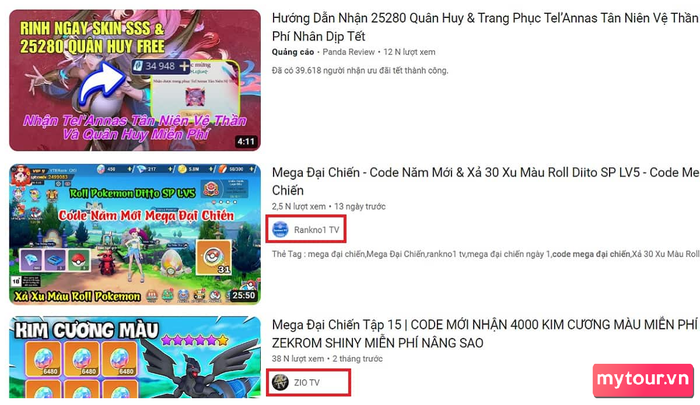
Task: Open the ZIO TV channel name
Action: tap(307, 383)
